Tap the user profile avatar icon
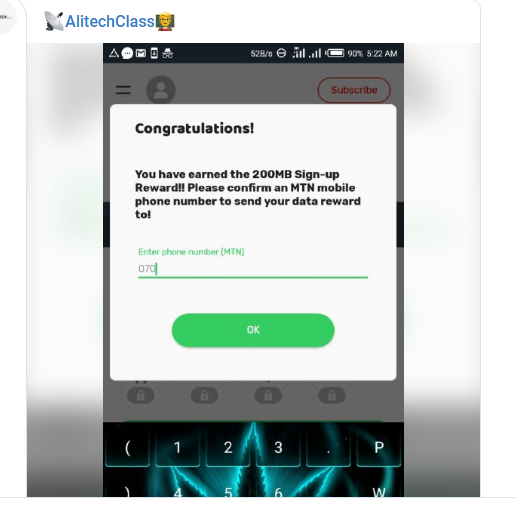 click(161, 90)
